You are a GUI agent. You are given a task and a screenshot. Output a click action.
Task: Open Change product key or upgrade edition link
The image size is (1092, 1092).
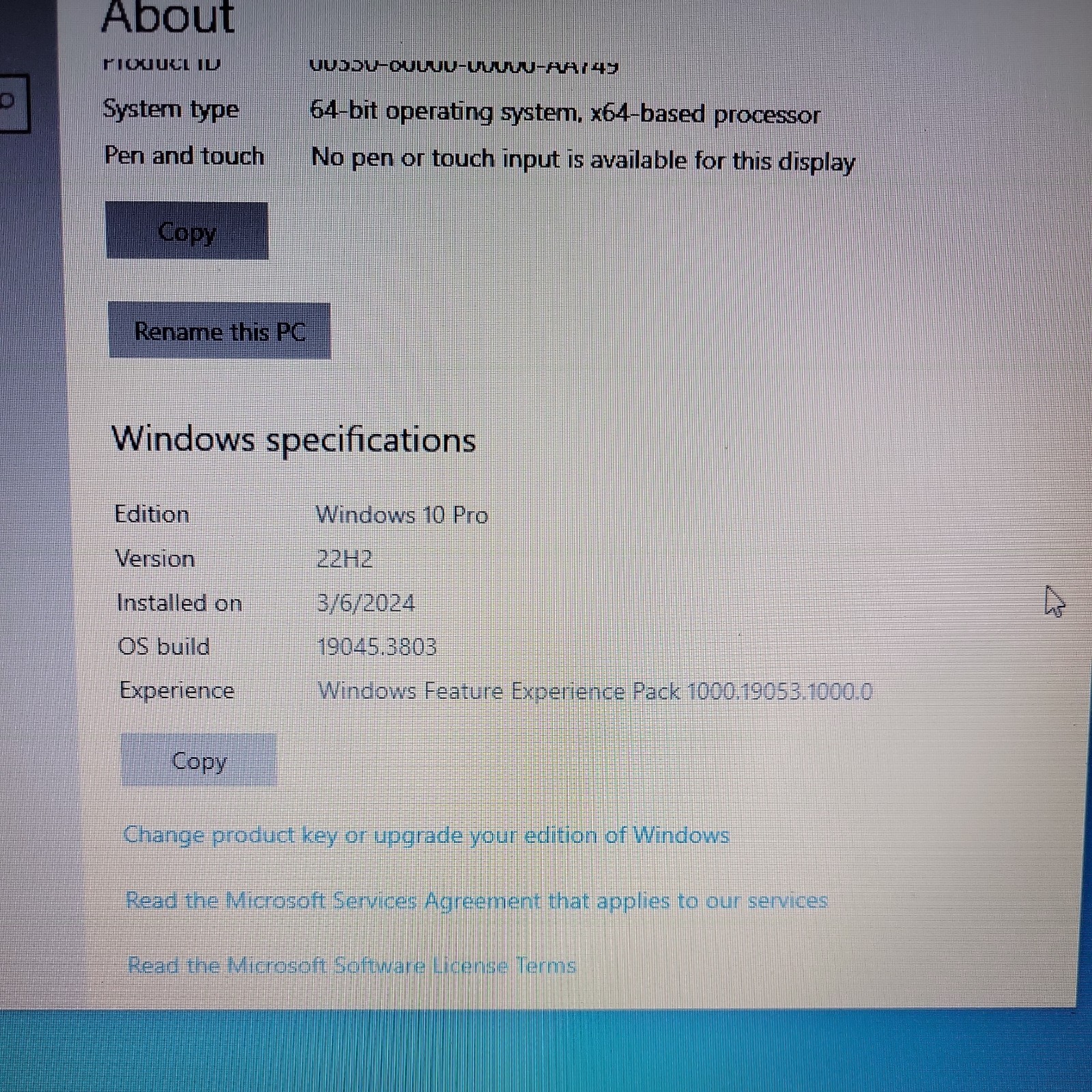(x=427, y=835)
